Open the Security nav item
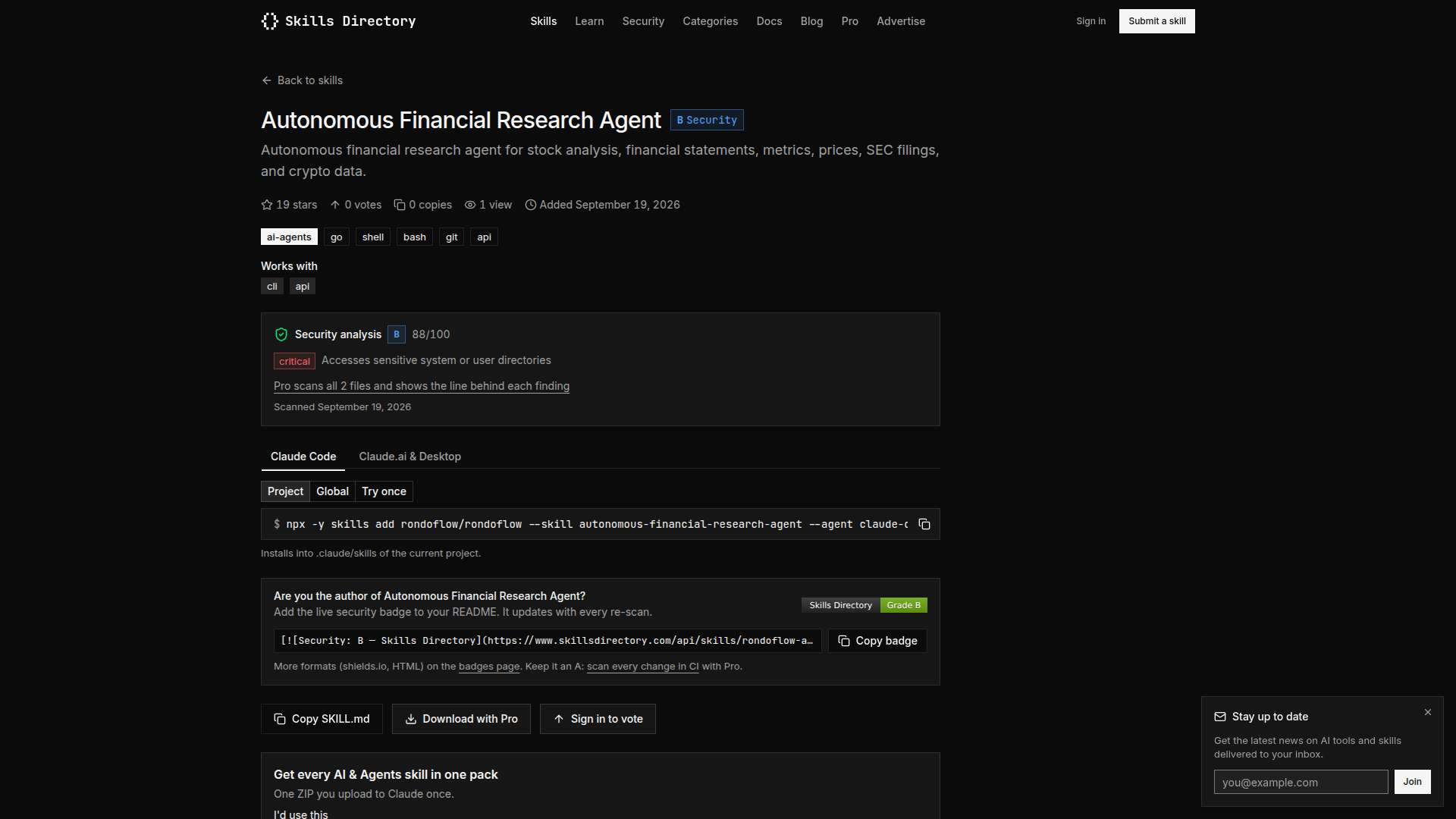Image resolution: width=1456 pixels, height=819 pixels. tap(643, 21)
